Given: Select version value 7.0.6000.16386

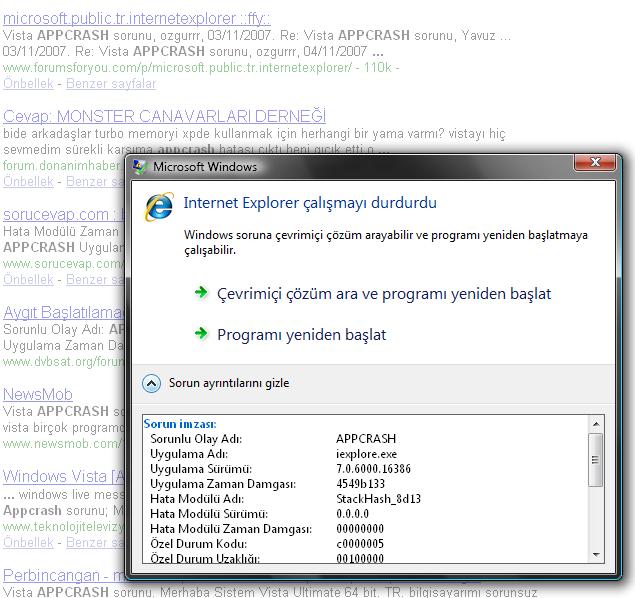Looking at the screenshot, I should point(373,469).
